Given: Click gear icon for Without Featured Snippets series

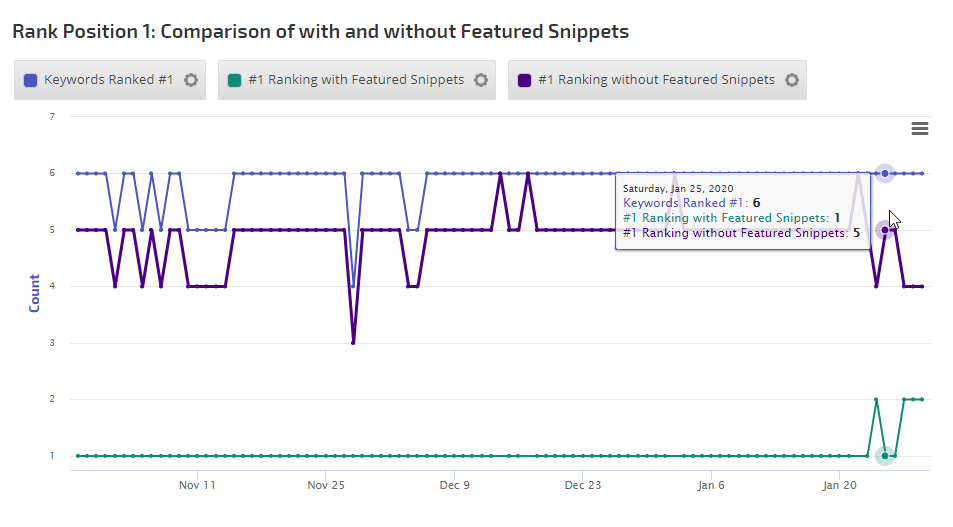Looking at the screenshot, I should point(791,80).
